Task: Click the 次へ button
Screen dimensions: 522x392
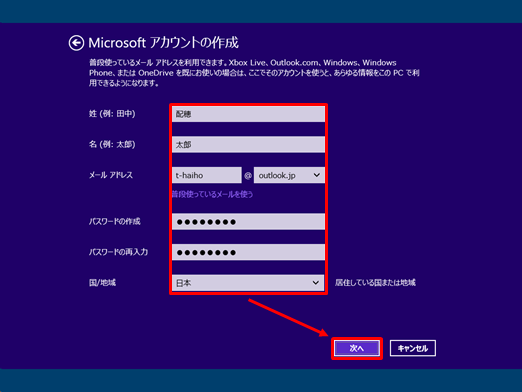Action: pyautogui.click(x=357, y=348)
